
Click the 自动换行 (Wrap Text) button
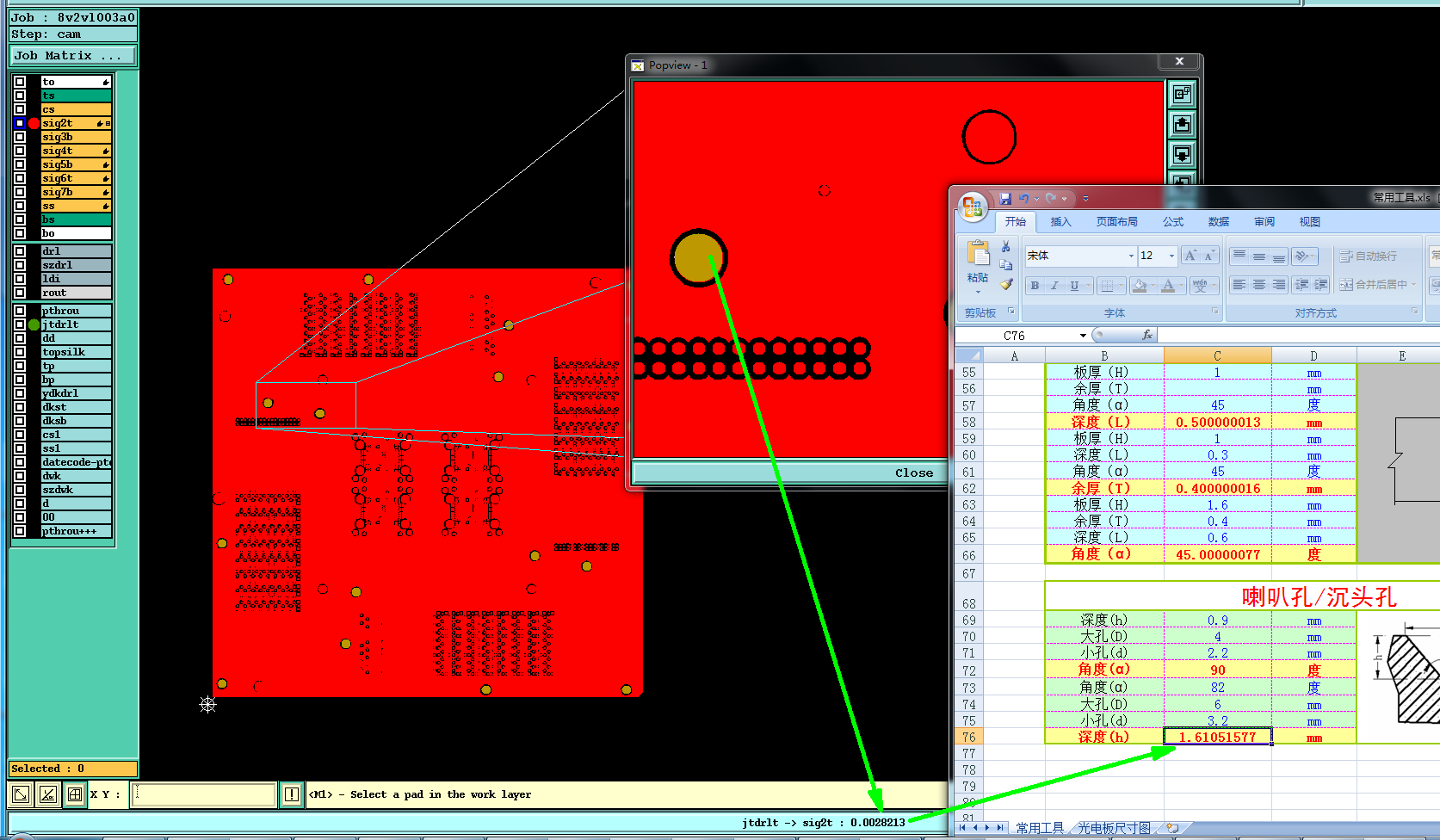(x=1368, y=256)
